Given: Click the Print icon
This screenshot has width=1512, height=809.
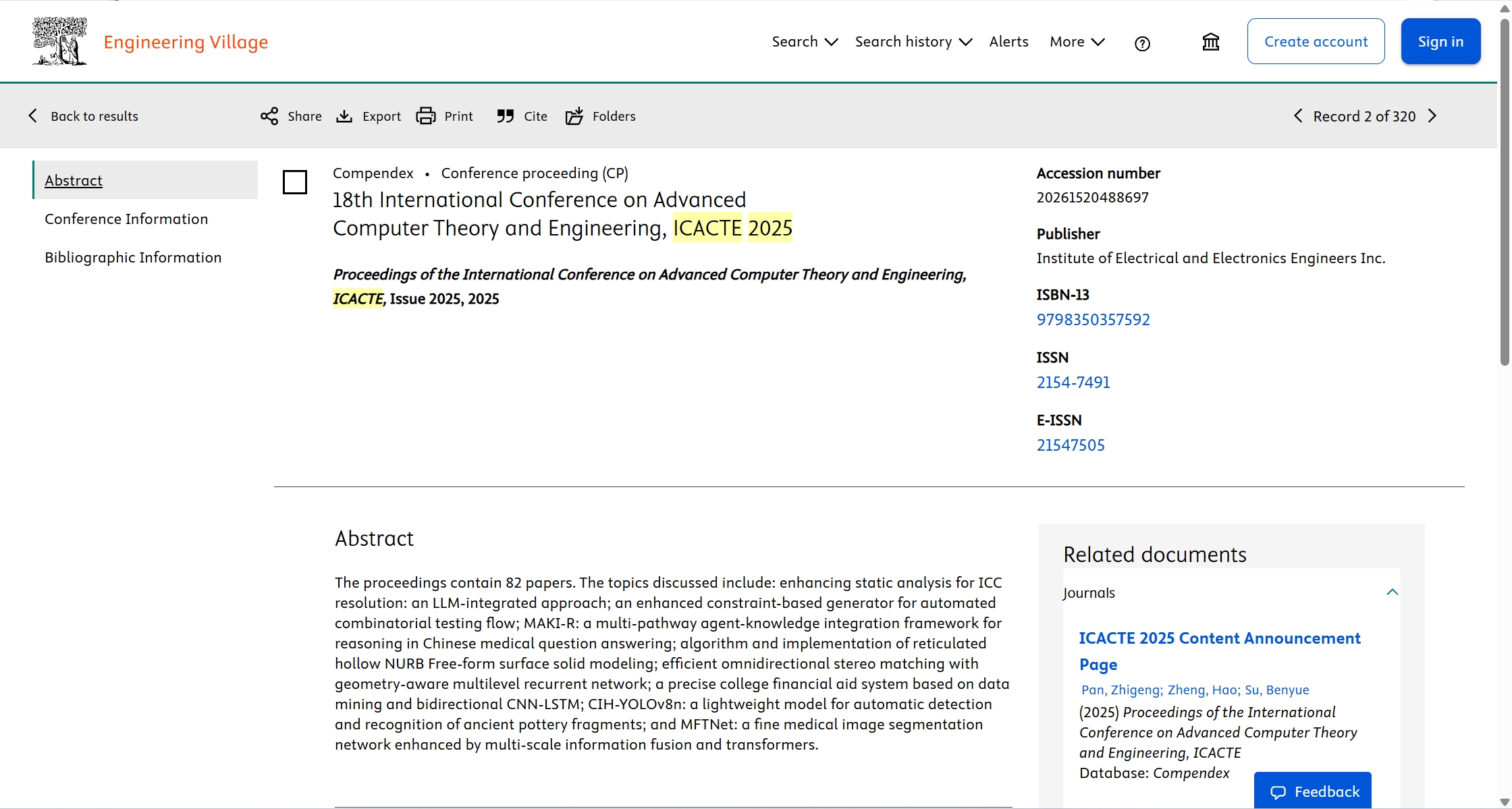Looking at the screenshot, I should click(x=426, y=116).
